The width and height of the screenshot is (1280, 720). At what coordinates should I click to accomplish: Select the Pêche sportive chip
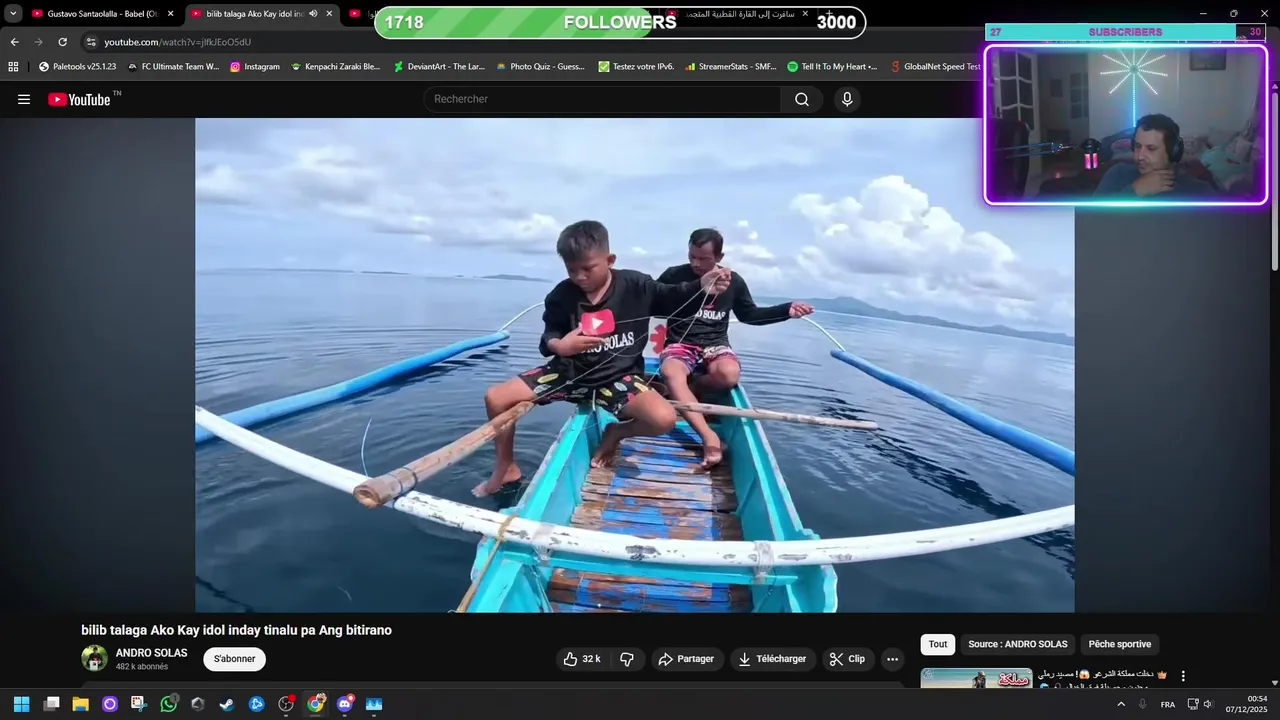pos(1120,644)
